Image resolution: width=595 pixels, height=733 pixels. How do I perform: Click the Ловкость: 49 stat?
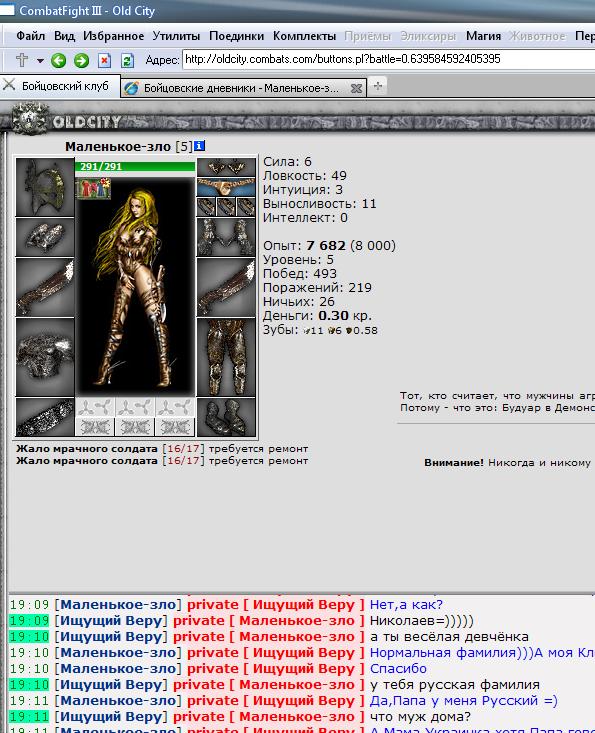click(x=305, y=176)
